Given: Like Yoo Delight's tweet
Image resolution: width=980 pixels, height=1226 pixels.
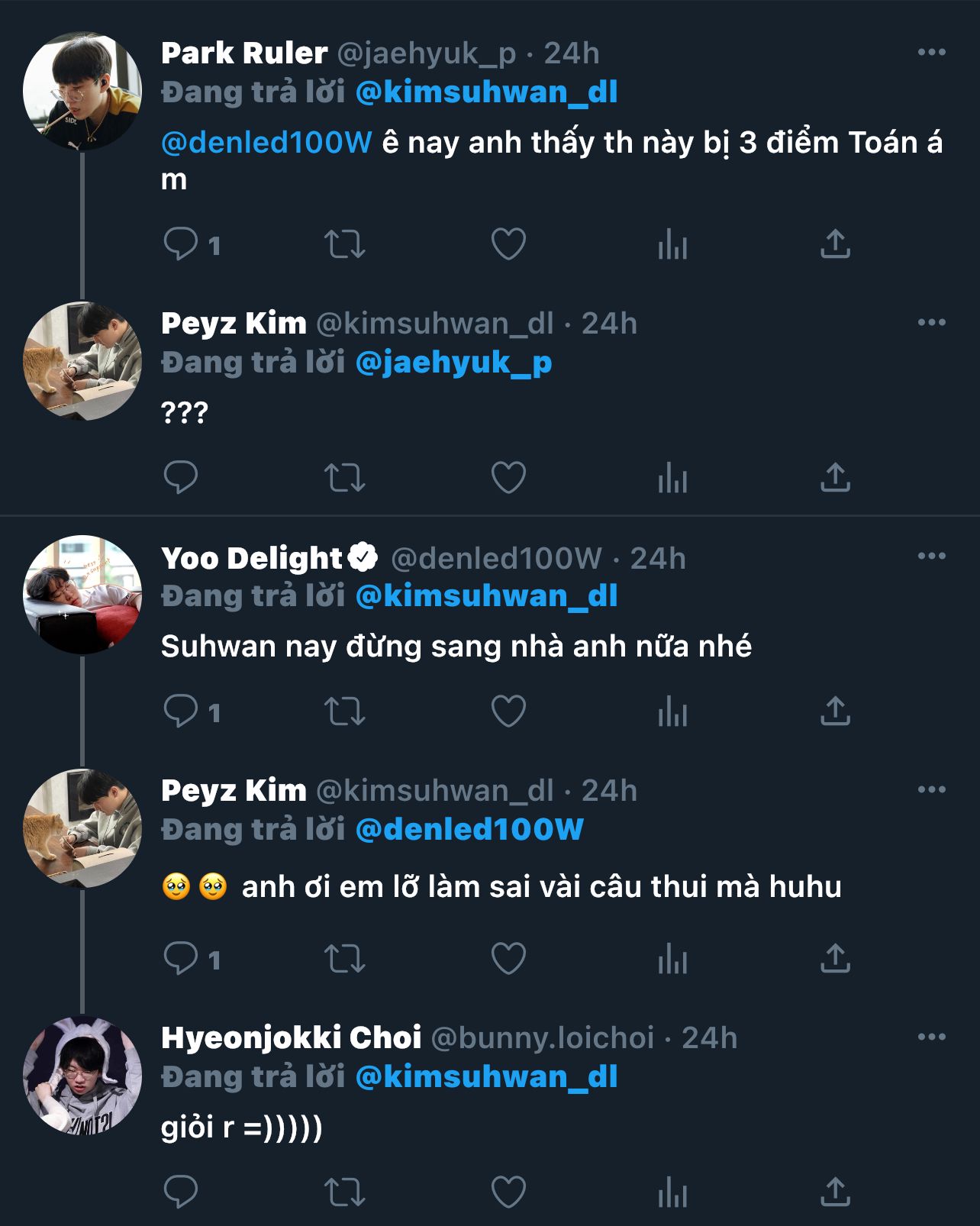Looking at the screenshot, I should click(508, 711).
